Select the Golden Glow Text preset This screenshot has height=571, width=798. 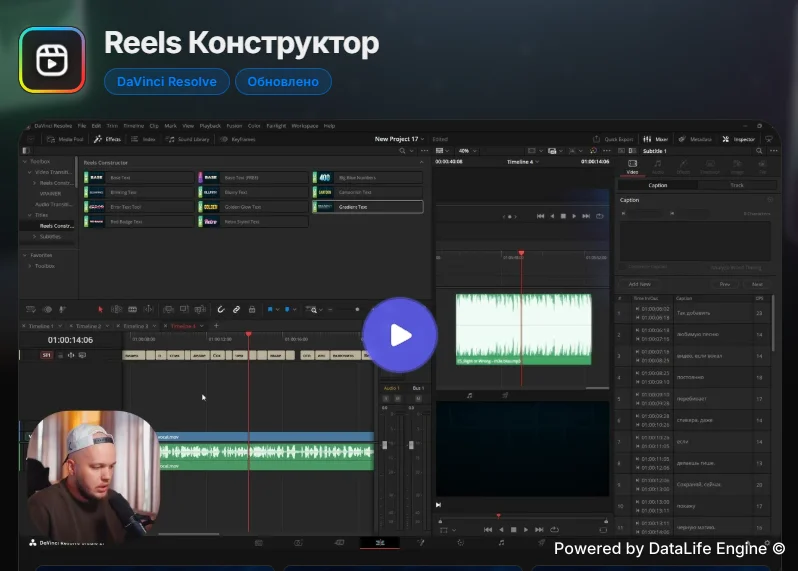253,207
